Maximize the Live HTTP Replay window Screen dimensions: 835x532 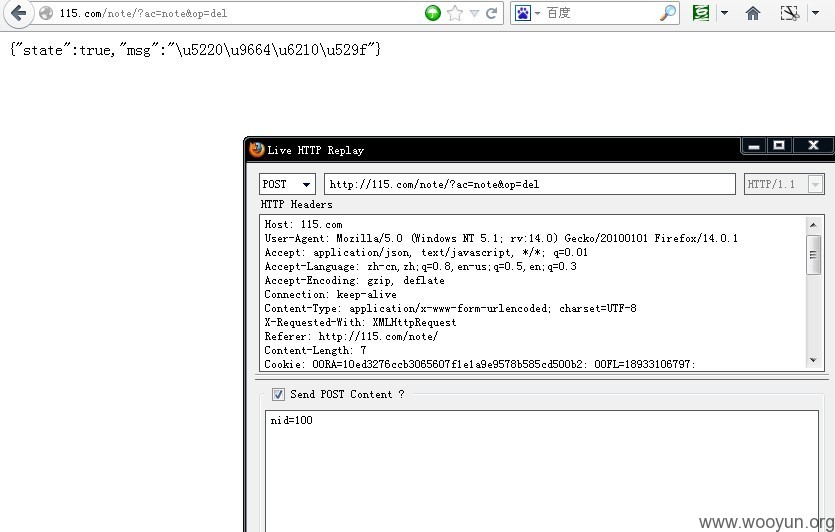tap(779, 145)
